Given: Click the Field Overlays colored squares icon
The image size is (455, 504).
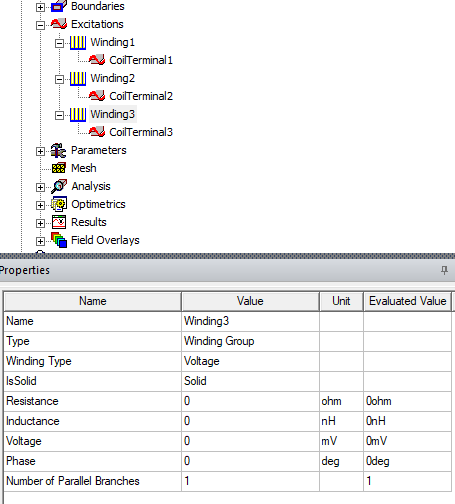Looking at the screenshot, I should point(59,240).
